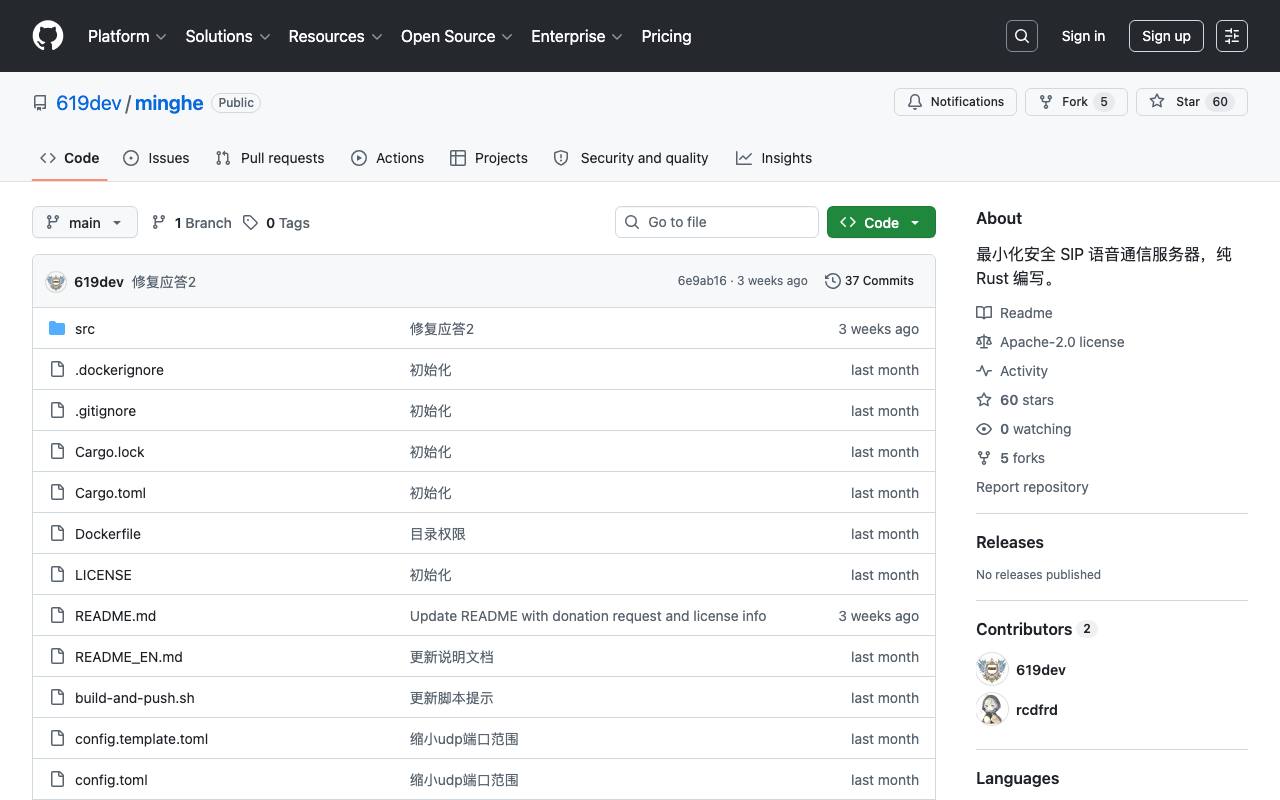Click the file icon beside config.toml

57,780
